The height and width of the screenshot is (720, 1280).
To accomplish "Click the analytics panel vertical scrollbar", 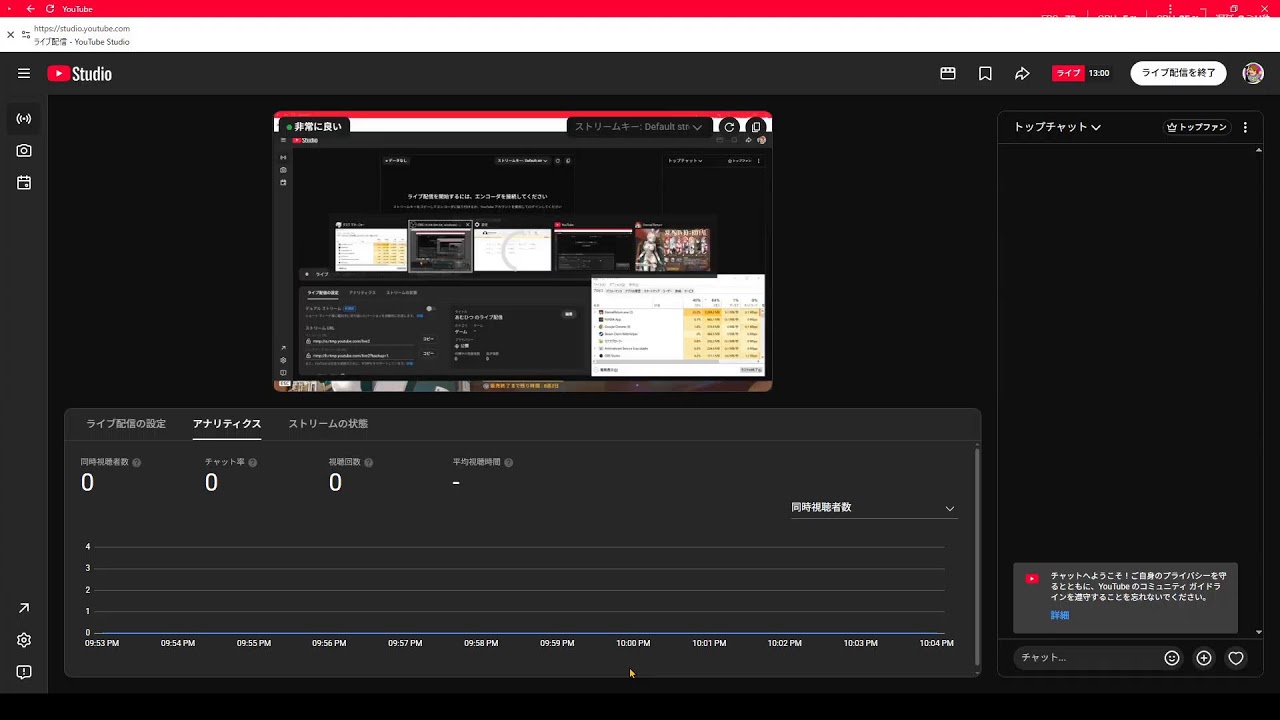I will pyautogui.click(x=977, y=555).
